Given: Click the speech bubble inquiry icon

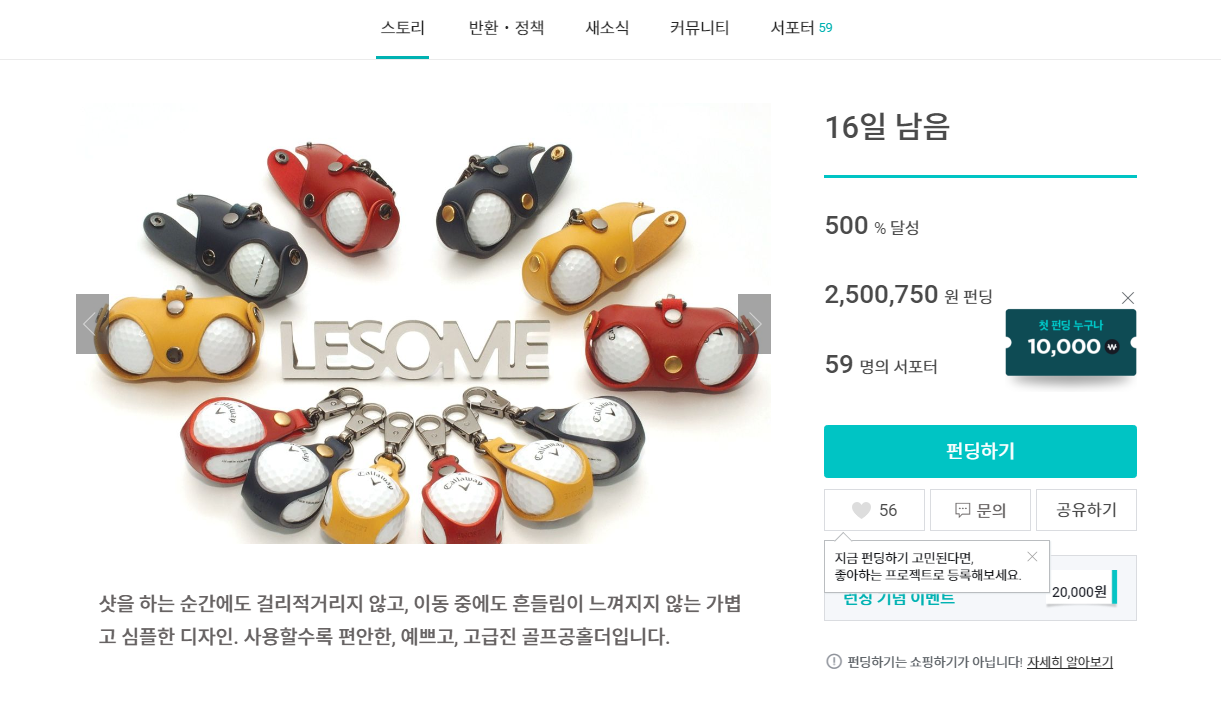Looking at the screenshot, I should click(x=963, y=510).
